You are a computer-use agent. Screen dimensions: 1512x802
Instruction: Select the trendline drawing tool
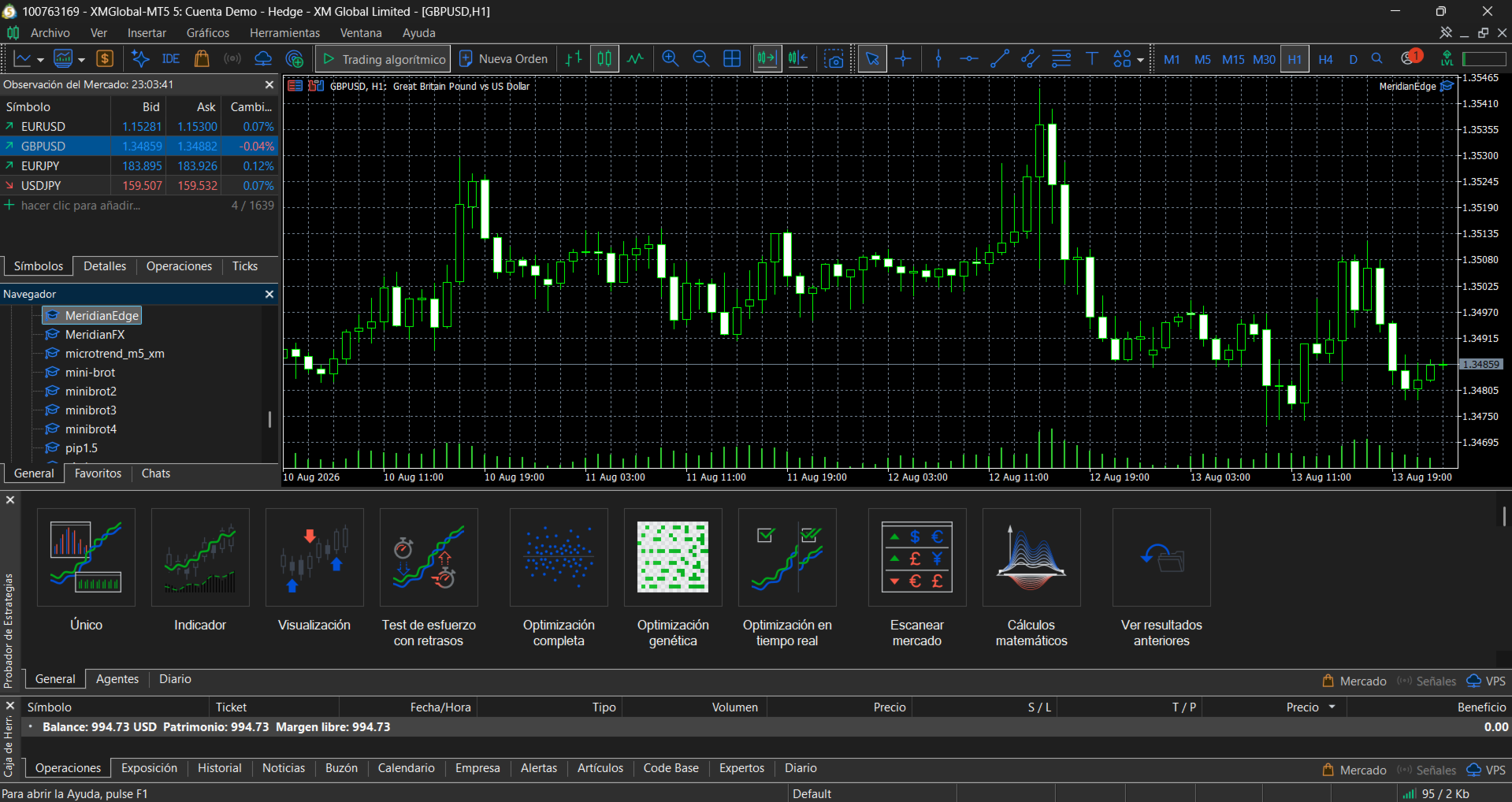1000,59
